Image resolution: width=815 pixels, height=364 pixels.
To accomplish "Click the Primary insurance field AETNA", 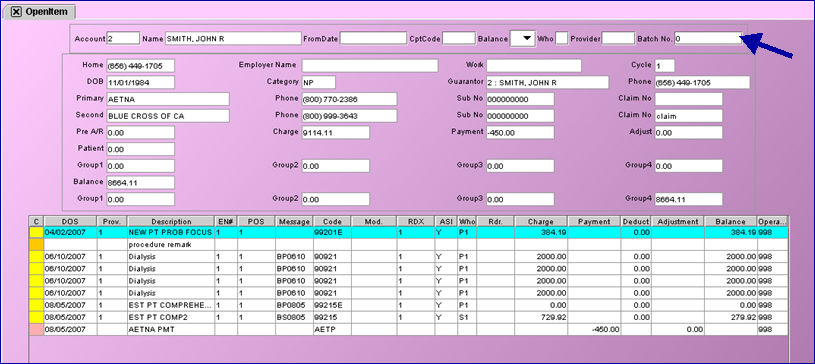I will click(168, 99).
